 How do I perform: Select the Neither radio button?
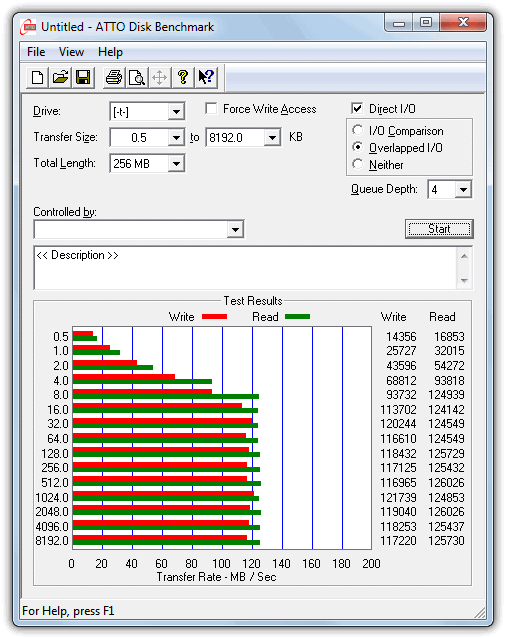pyautogui.click(x=357, y=164)
